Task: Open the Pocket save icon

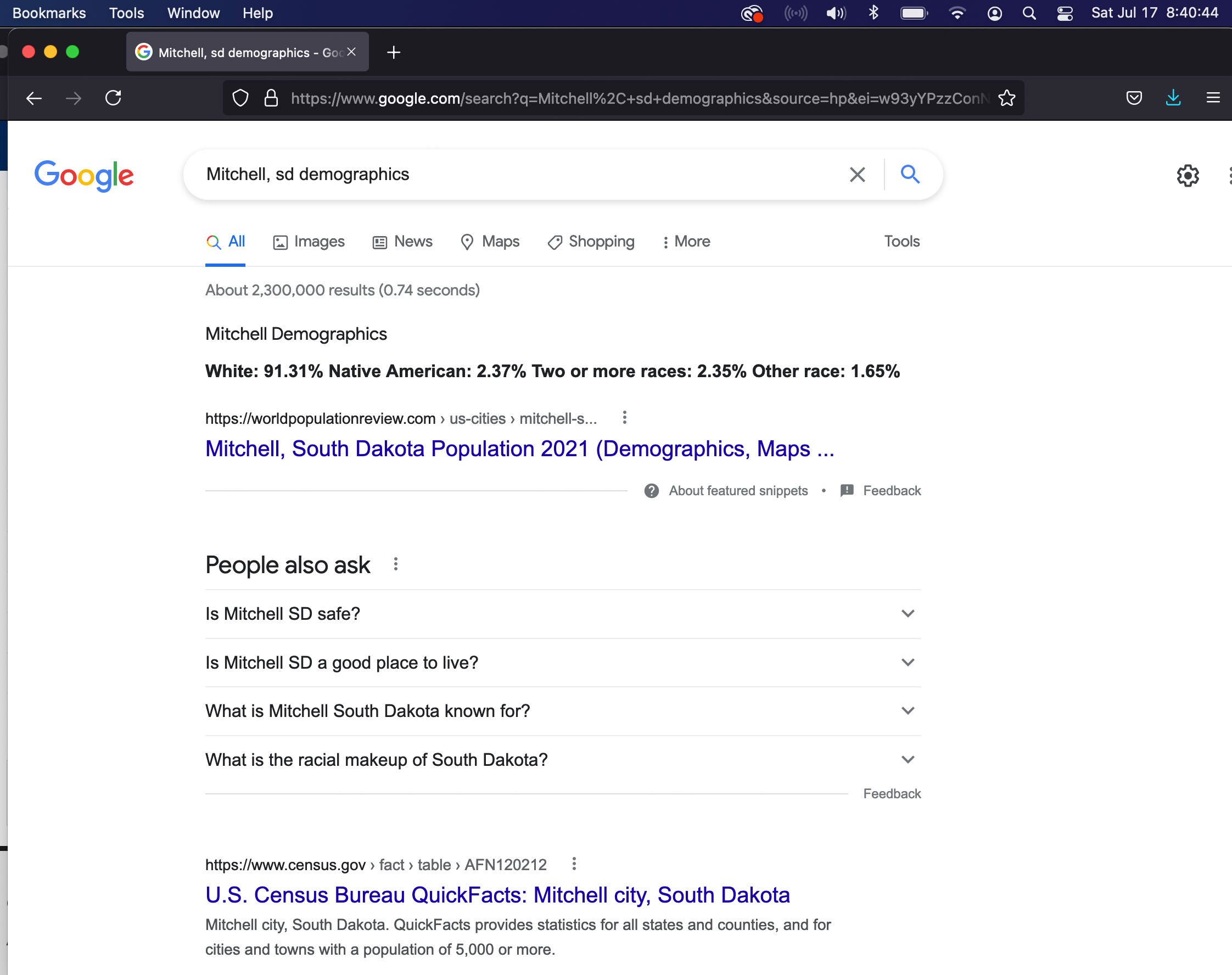Action: click(x=1134, y=98)
